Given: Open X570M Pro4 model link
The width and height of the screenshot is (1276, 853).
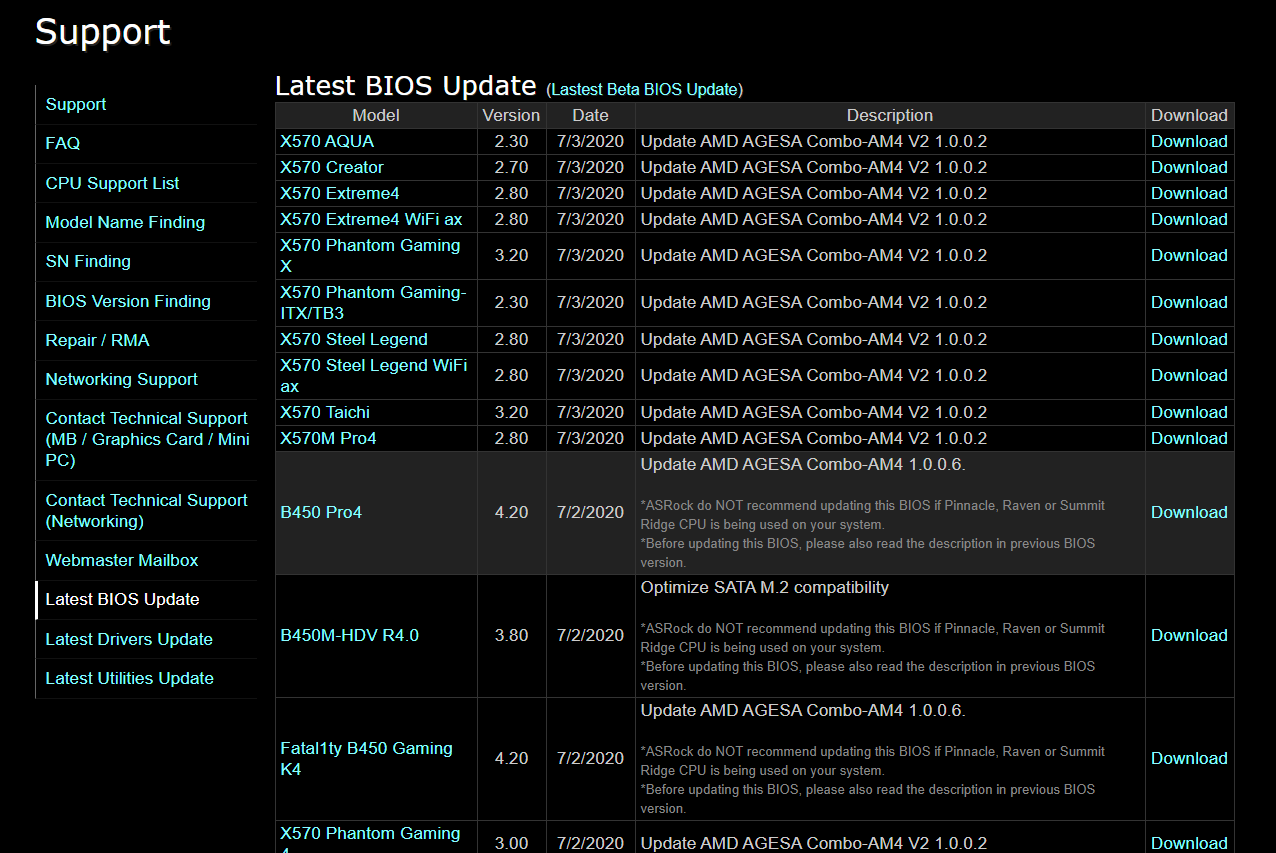Looking at the screenshot, I should [328, 438].
